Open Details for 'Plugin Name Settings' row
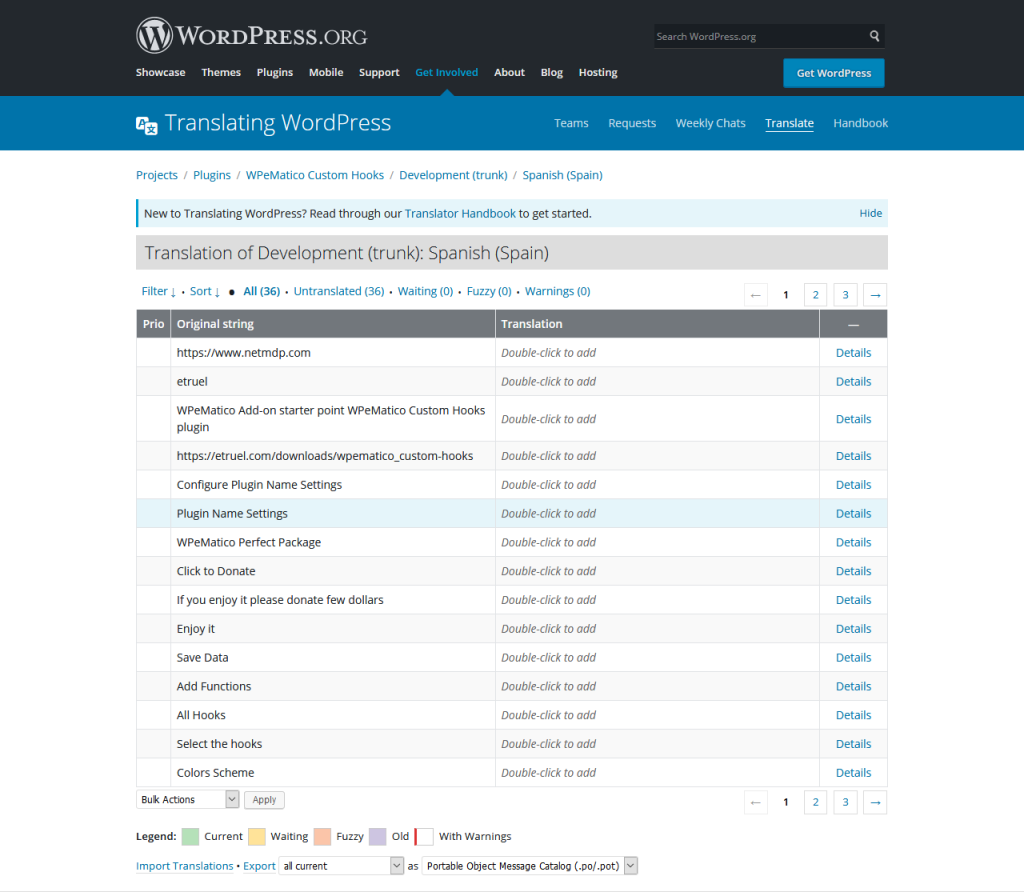The height and width of the screenshot is (892, 1024). tap(854, 514)
